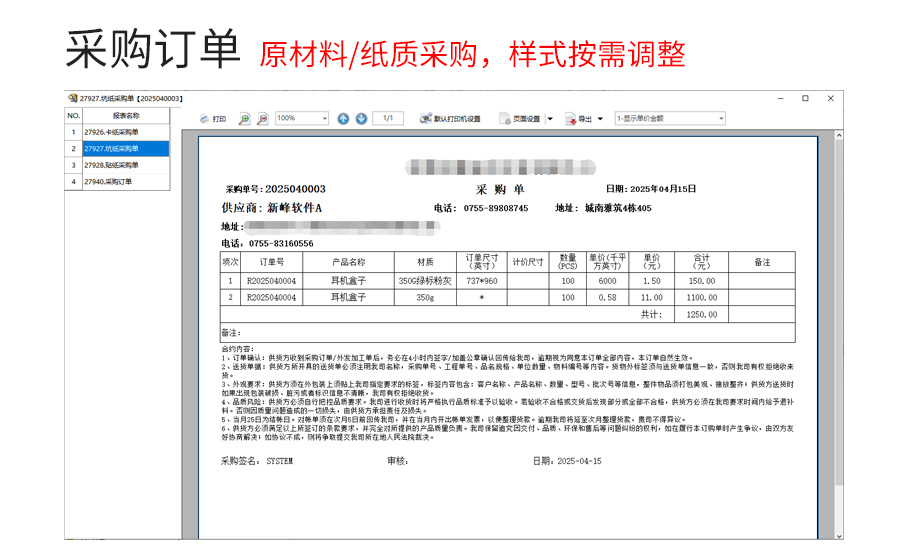The height and width of the screenshot is (550, 900).
Task: Go to previous page with up arrow
Action: 343,119
